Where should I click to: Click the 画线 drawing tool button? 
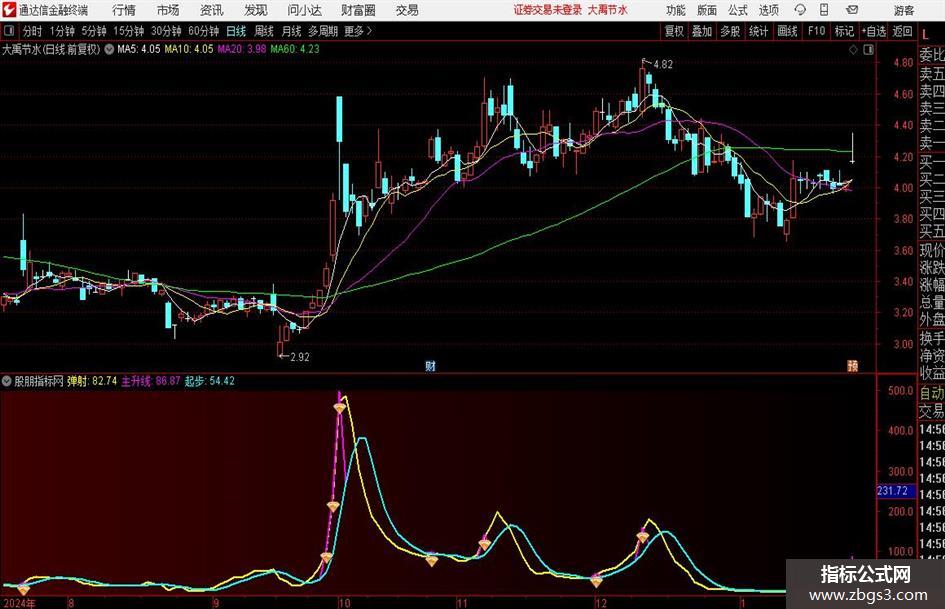(x=788, y=31)
